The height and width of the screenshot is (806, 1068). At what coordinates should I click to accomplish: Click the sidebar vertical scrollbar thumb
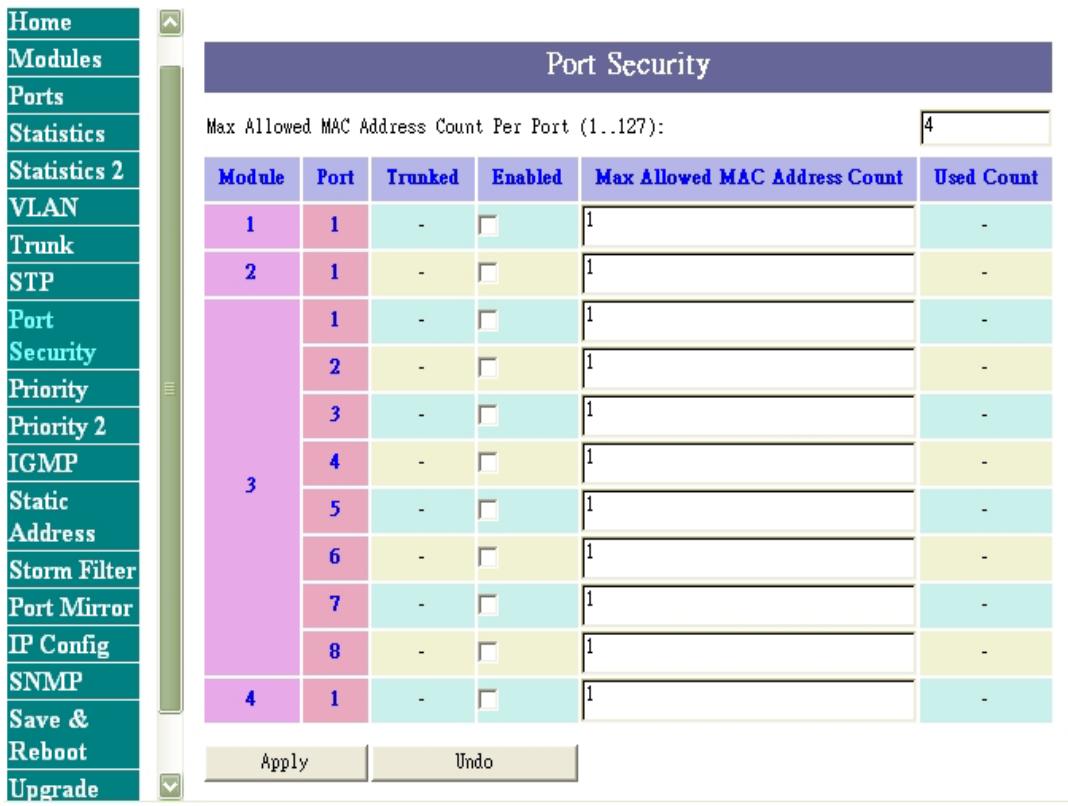[x=170, y=389]
